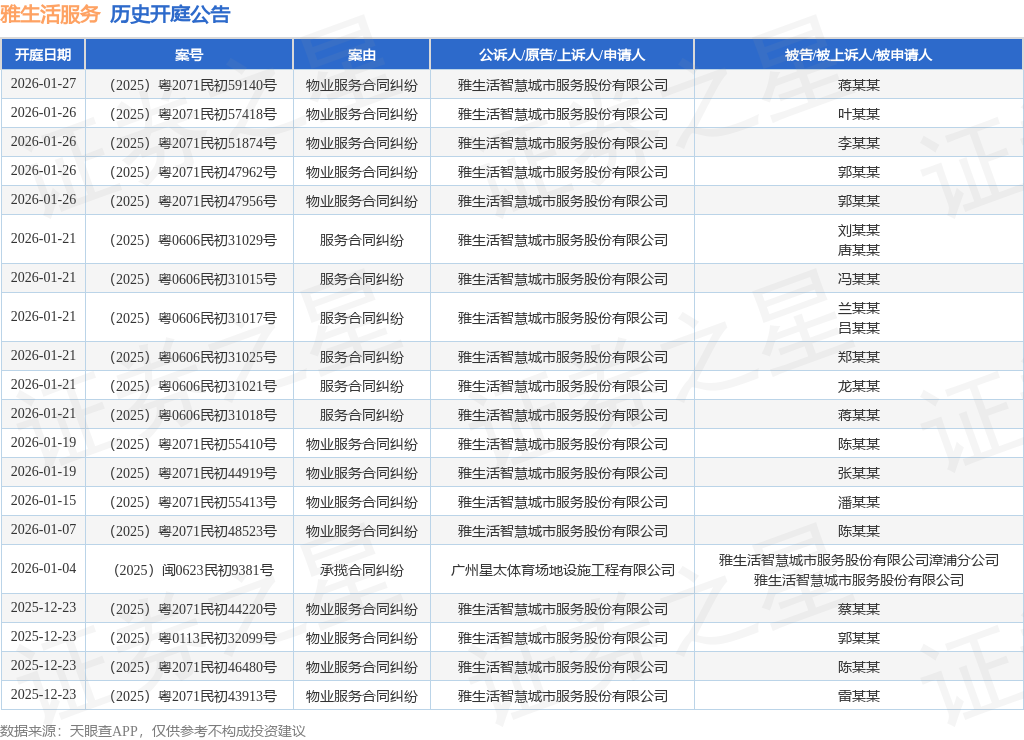Click plaintiff 广州星太体育场地设施工程有限公司

coord(562,570)
